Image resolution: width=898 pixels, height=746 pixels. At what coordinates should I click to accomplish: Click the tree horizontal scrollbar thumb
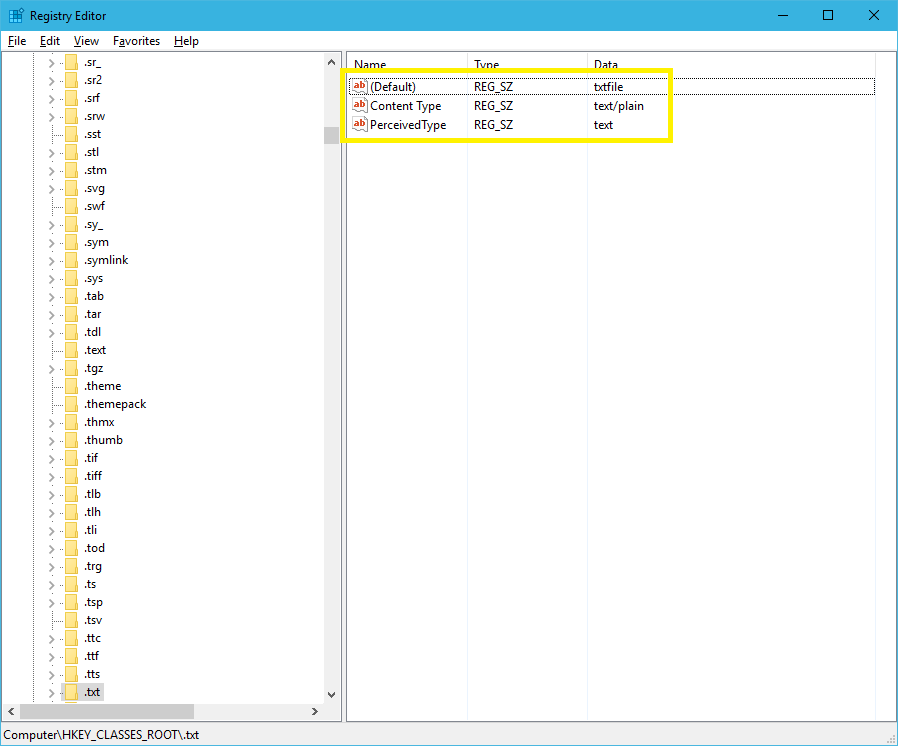pyautogui.click(x=107, y=712)
